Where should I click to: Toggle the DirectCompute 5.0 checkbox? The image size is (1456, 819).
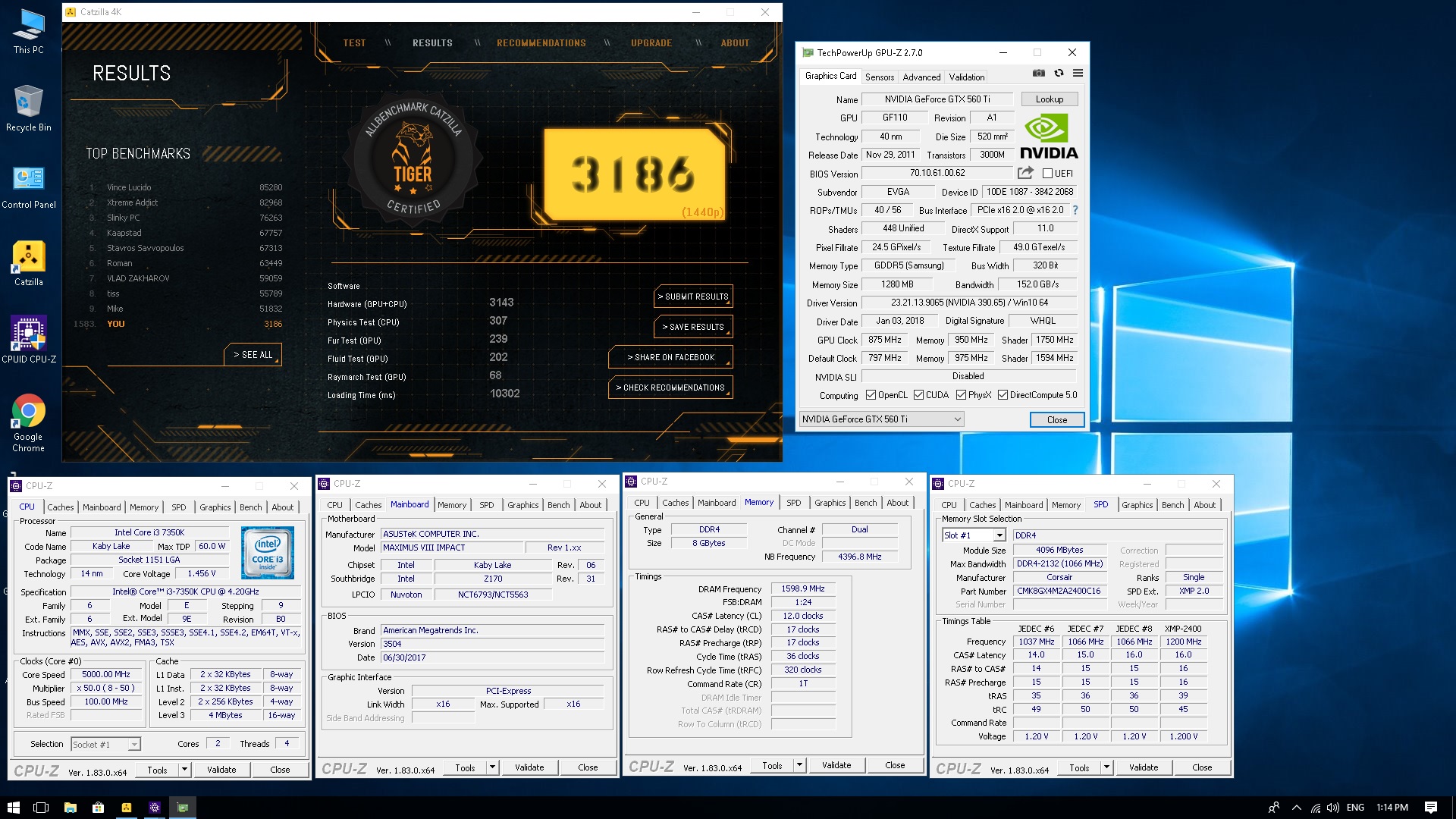1003,395
